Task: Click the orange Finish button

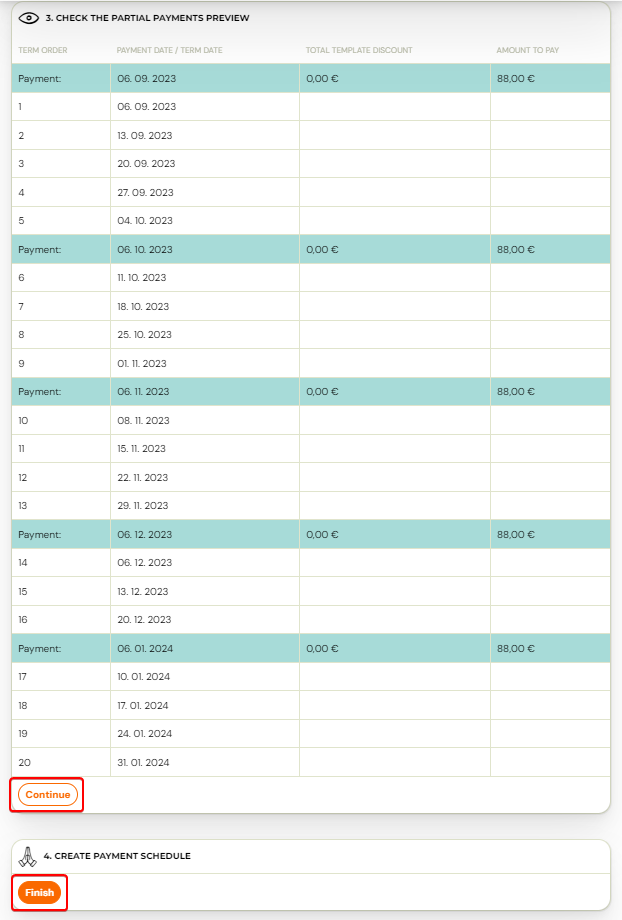Action: coord(39,892)
